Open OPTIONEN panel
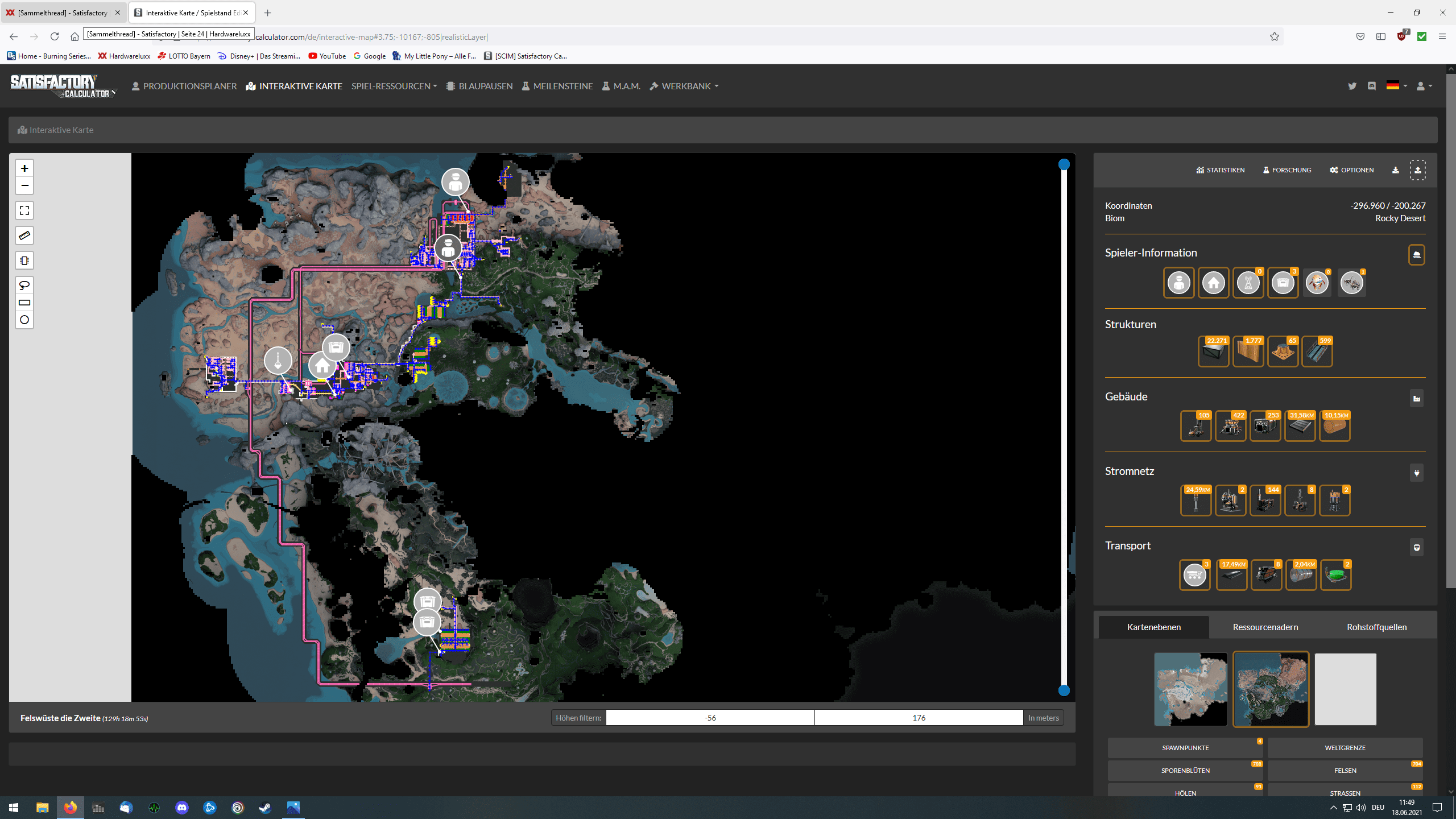The height and width of the screenshot is (819, 1456). [x=1352, y=170]
